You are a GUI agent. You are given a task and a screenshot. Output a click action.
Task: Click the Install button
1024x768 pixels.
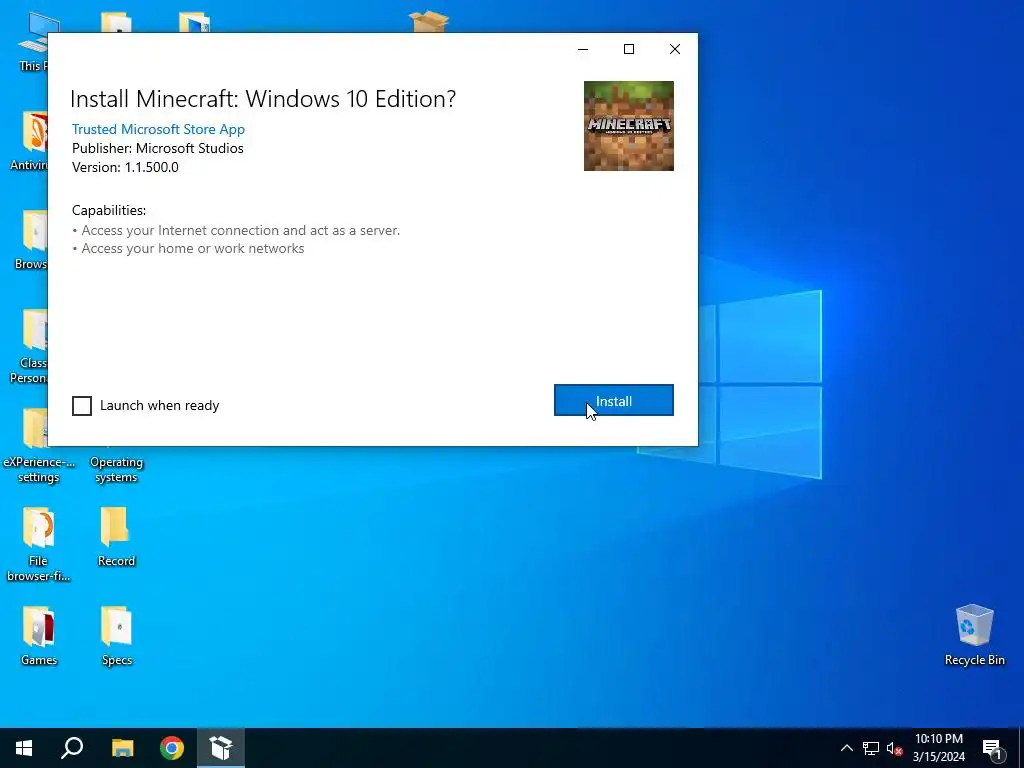(x=613, y=400)
